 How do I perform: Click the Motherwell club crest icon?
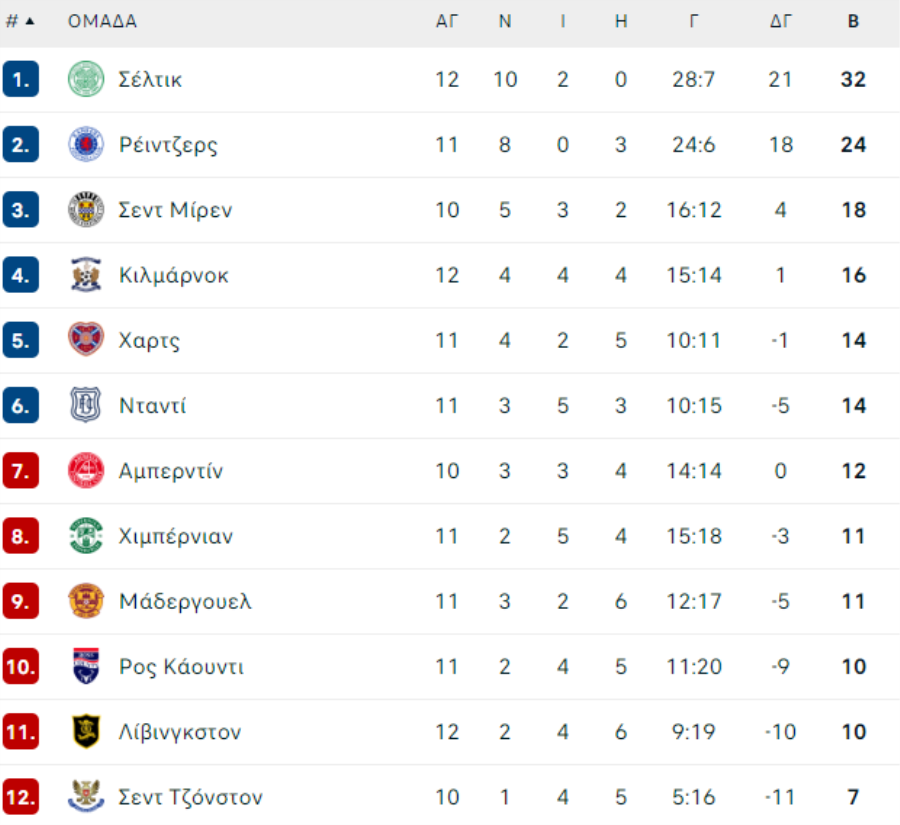86,601
